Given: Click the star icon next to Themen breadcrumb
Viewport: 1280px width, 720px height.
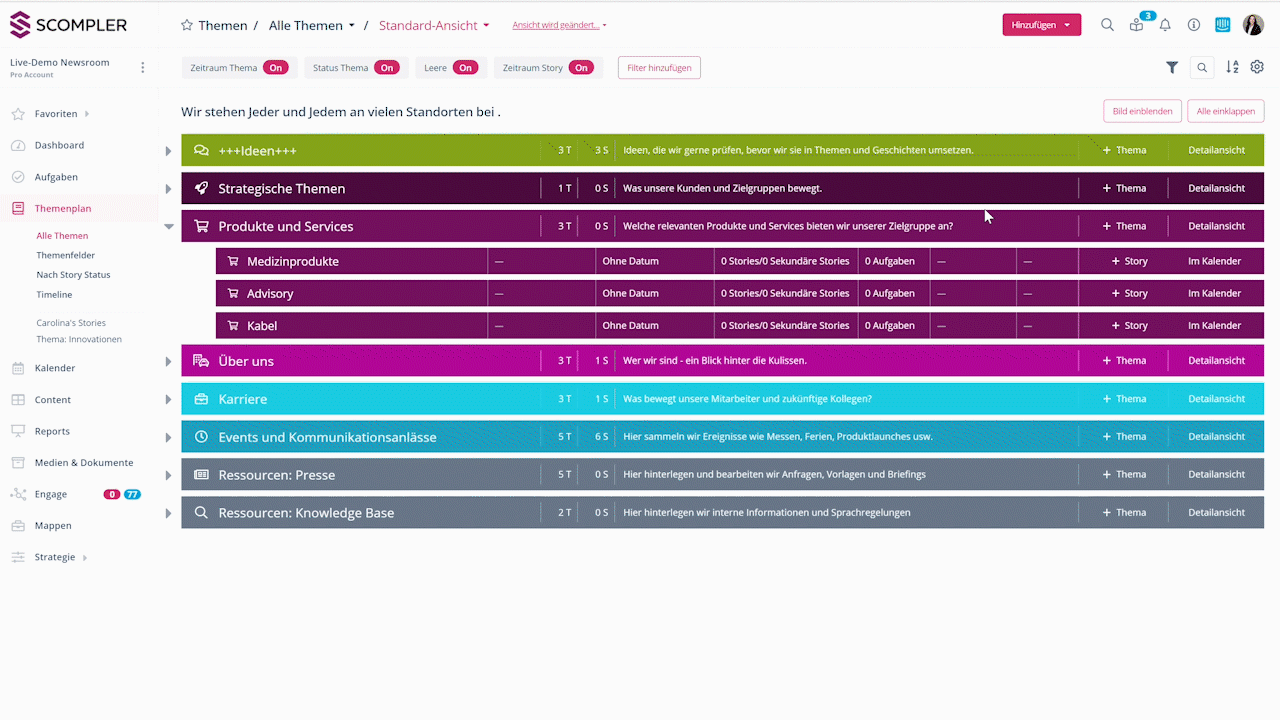Looking at the screenshot, I should click(x=187, y=25).
